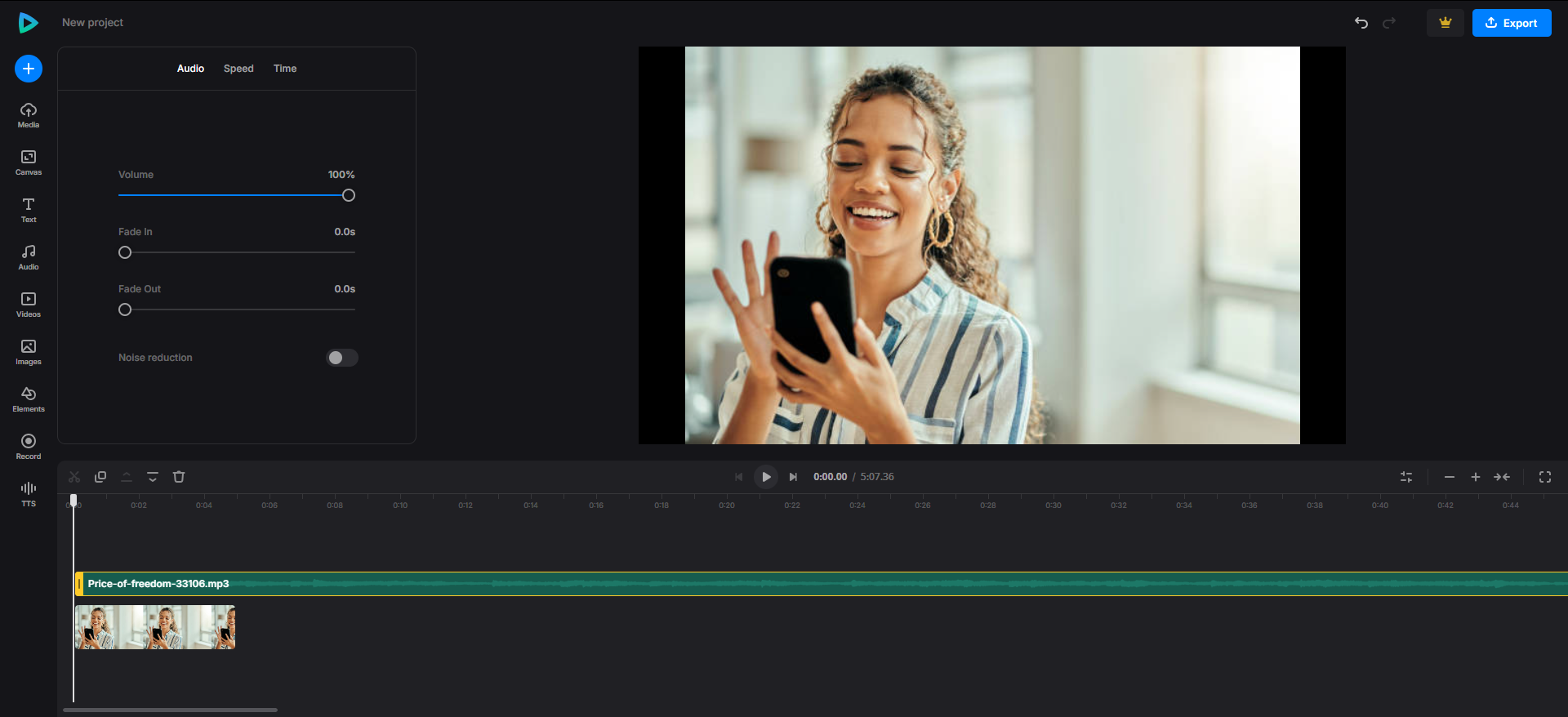The height and width of the screenshot is (717, 1568).
Task: Click the timeline horizontal scrollbar
Action: pyautogui.click(x=171, y=710)
